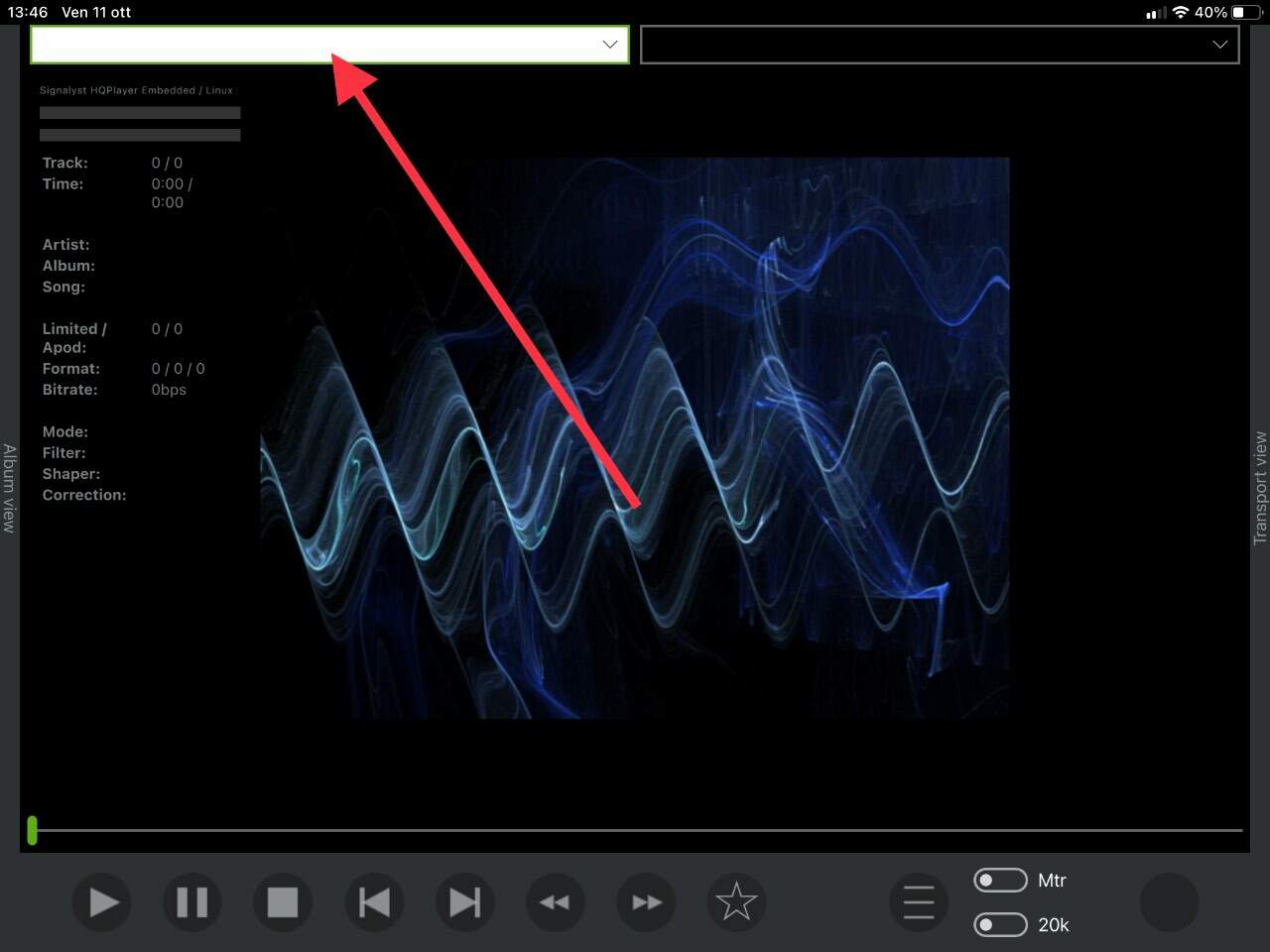Switch to Transport view side tab
1270x952 pixels.
pyautogui.click(x=1260, y=488)
